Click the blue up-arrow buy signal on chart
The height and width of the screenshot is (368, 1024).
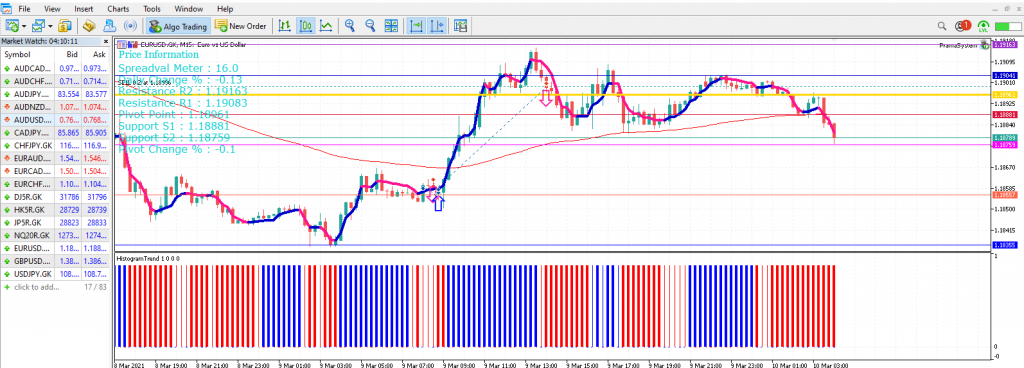[439, 203]
